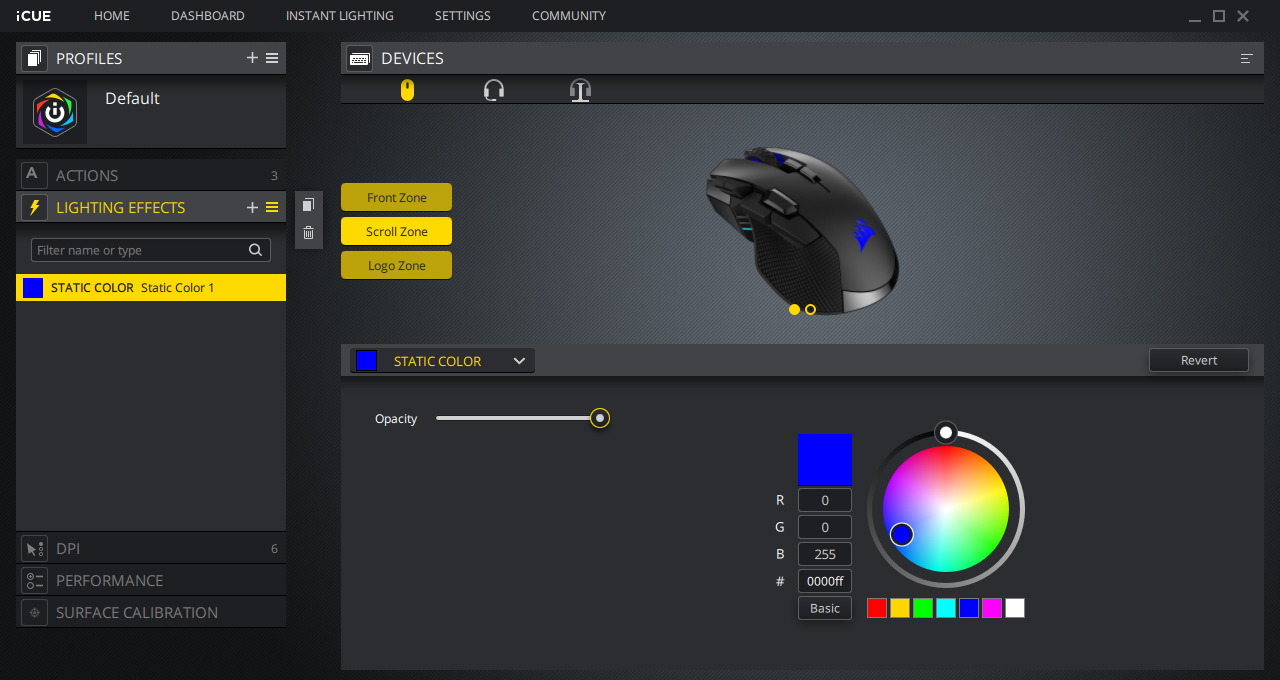Select Static Color 1 effect row

151,288
